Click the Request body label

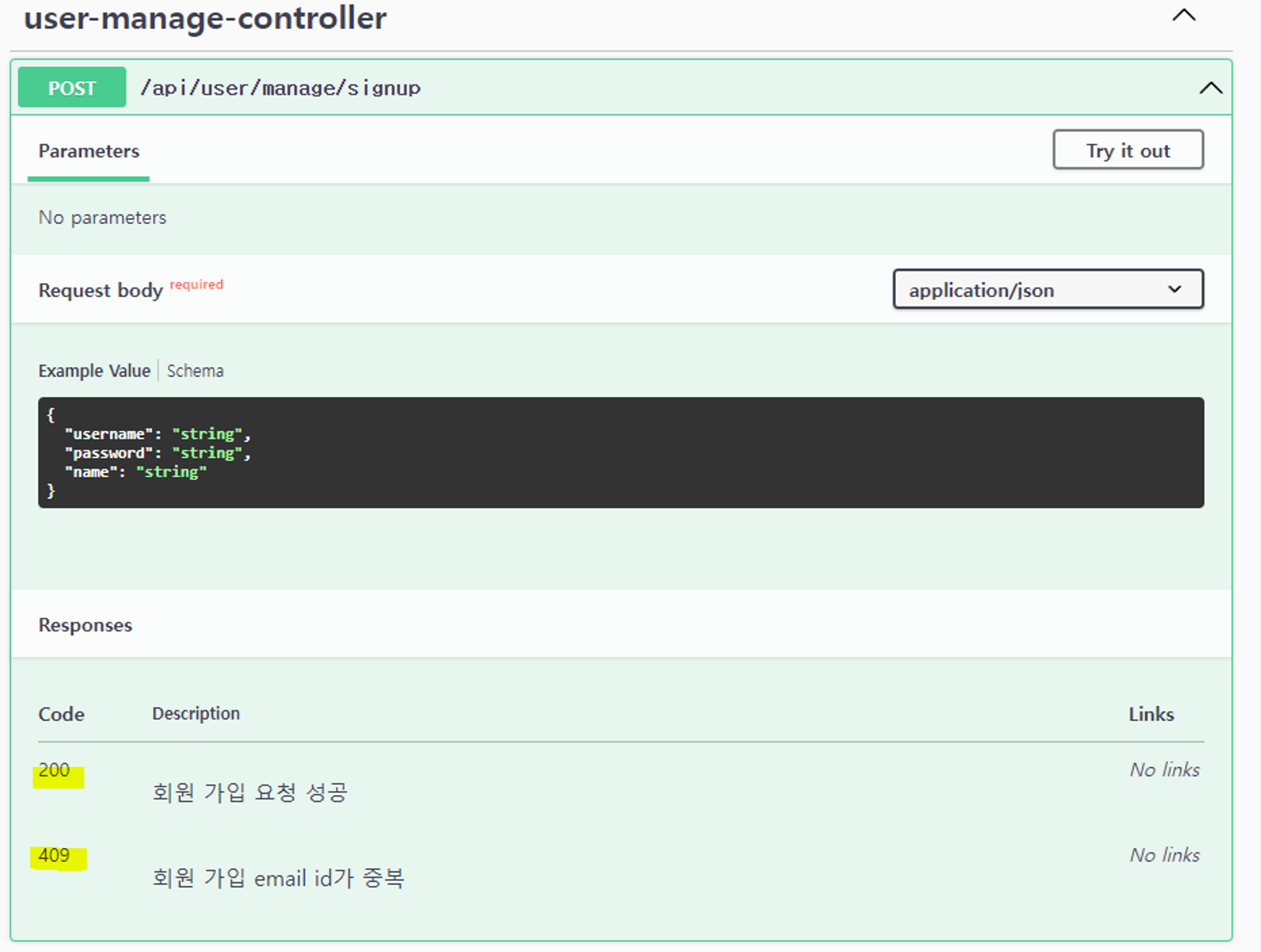(x=101, y=291)
